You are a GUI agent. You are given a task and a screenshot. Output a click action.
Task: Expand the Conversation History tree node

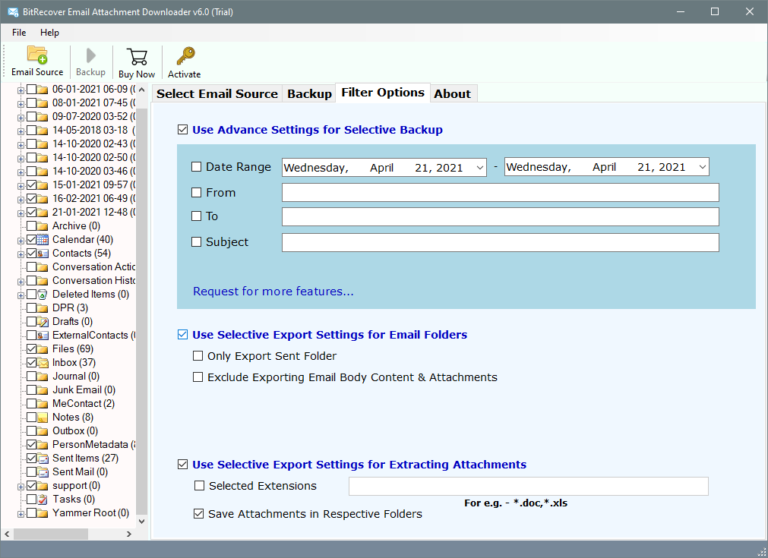[x=21, y=282]
